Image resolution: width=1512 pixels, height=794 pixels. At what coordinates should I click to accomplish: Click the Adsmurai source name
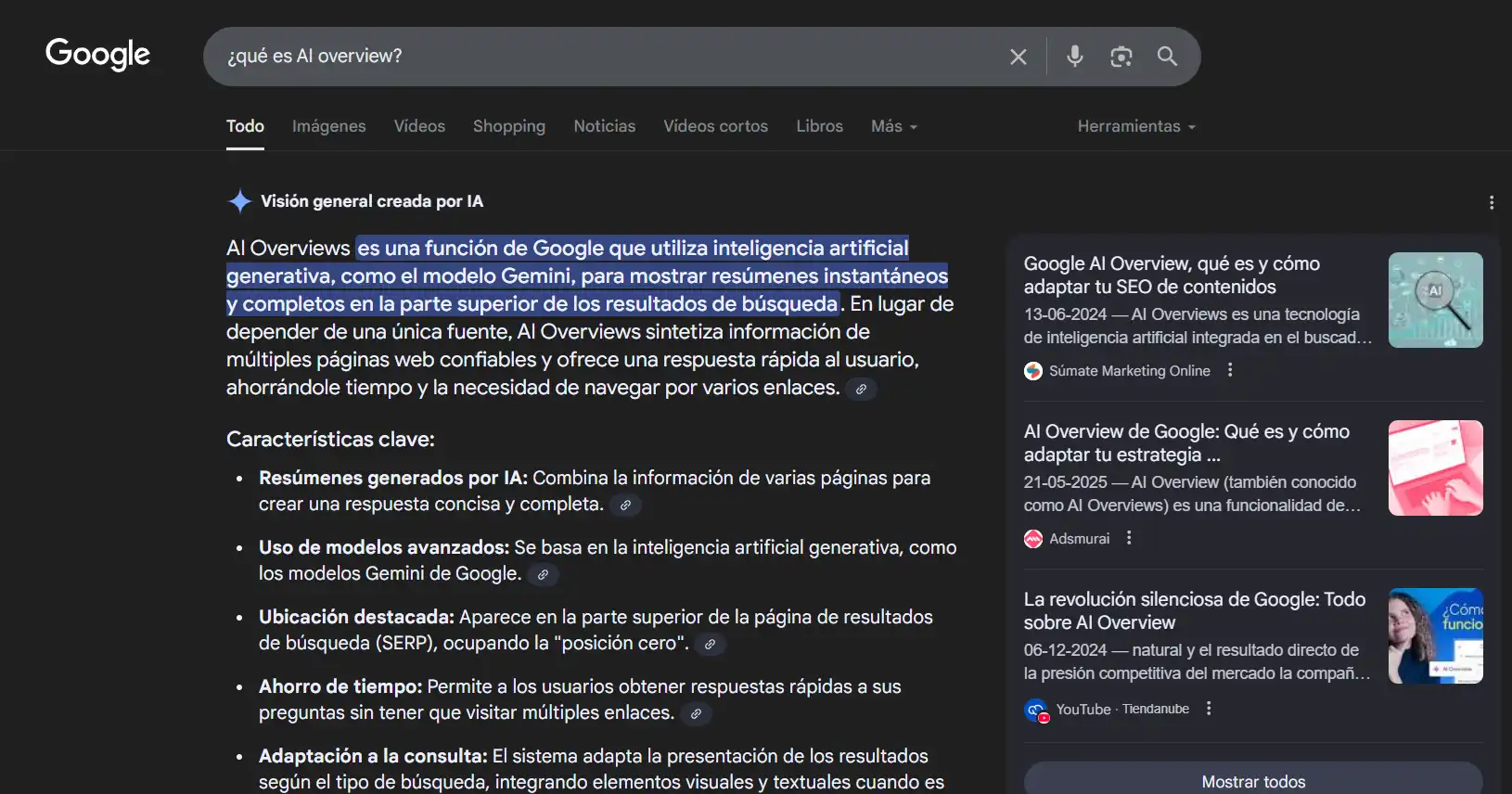(1079, 539)
